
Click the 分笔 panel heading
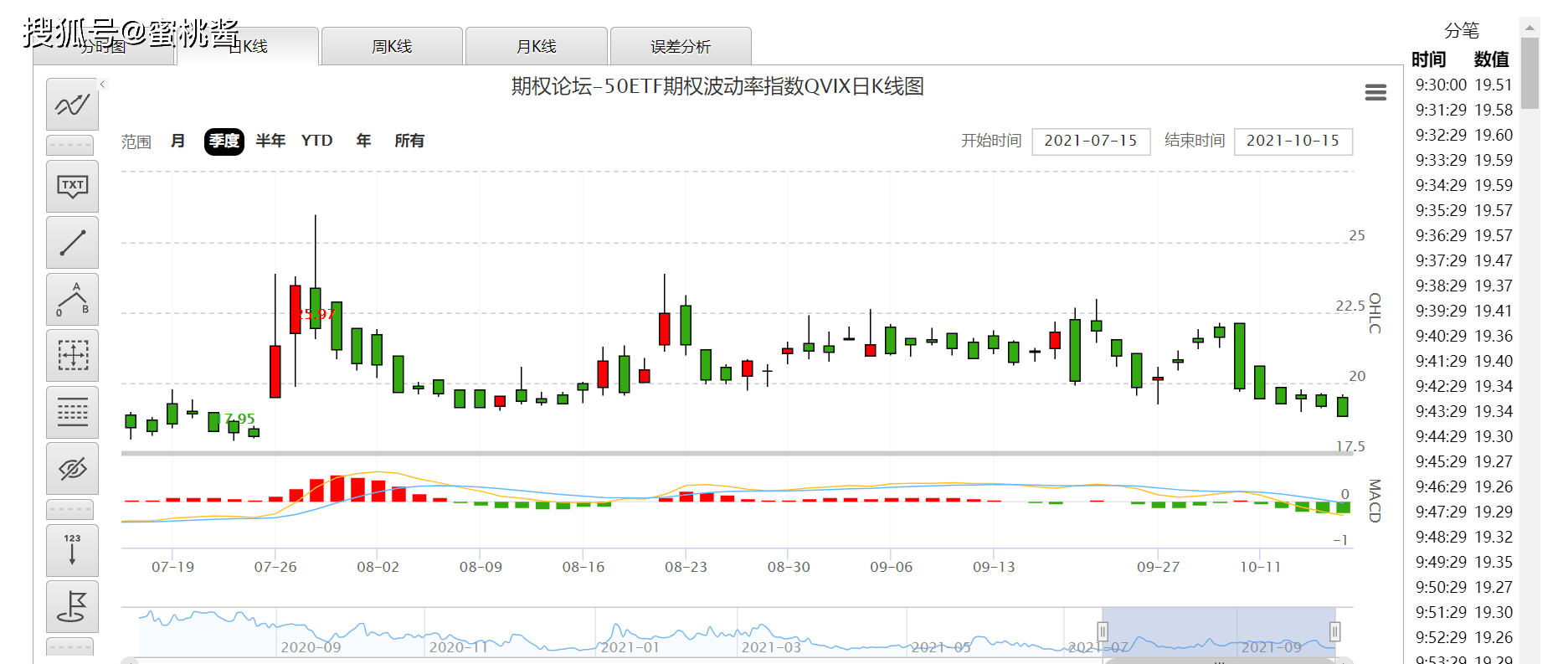pyautogui.click(x=1462, y=31)
